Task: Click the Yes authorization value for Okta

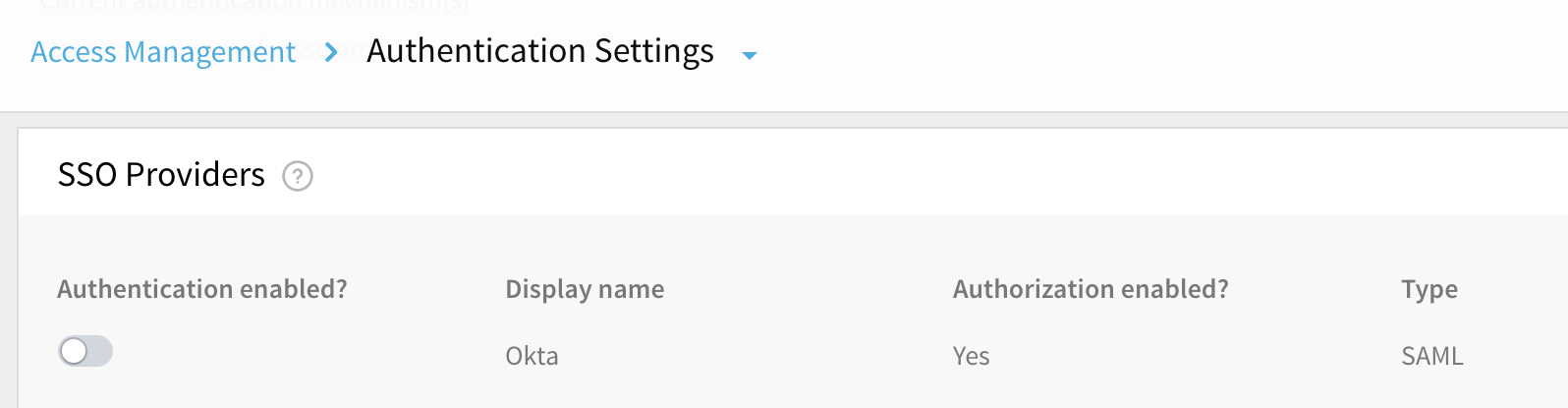Action: click(x=971, y=356)
